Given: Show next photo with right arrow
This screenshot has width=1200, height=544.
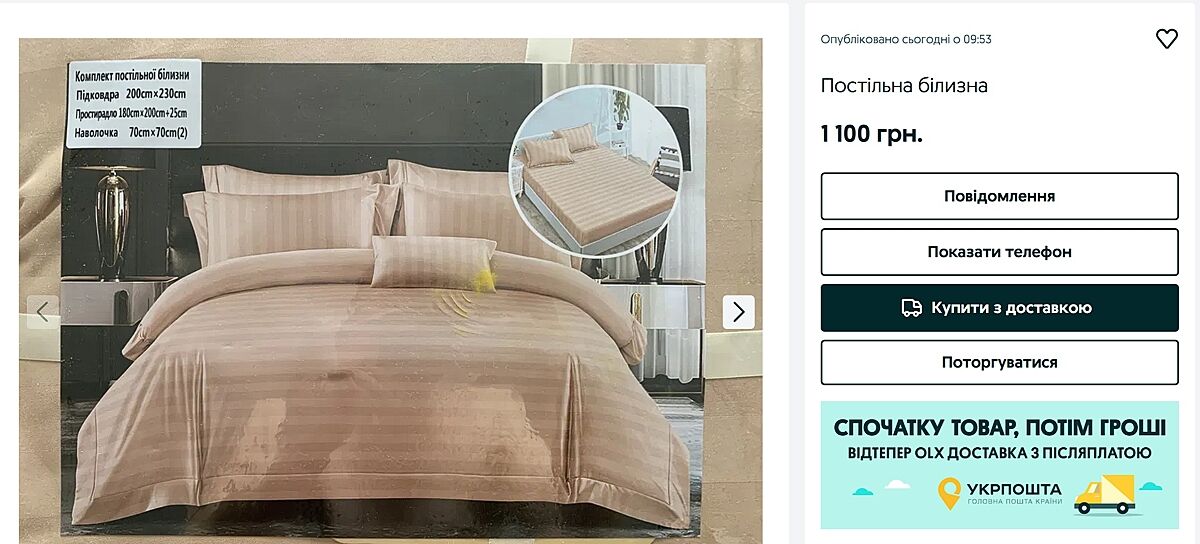Looking at the screenshot, I should 739,312.
